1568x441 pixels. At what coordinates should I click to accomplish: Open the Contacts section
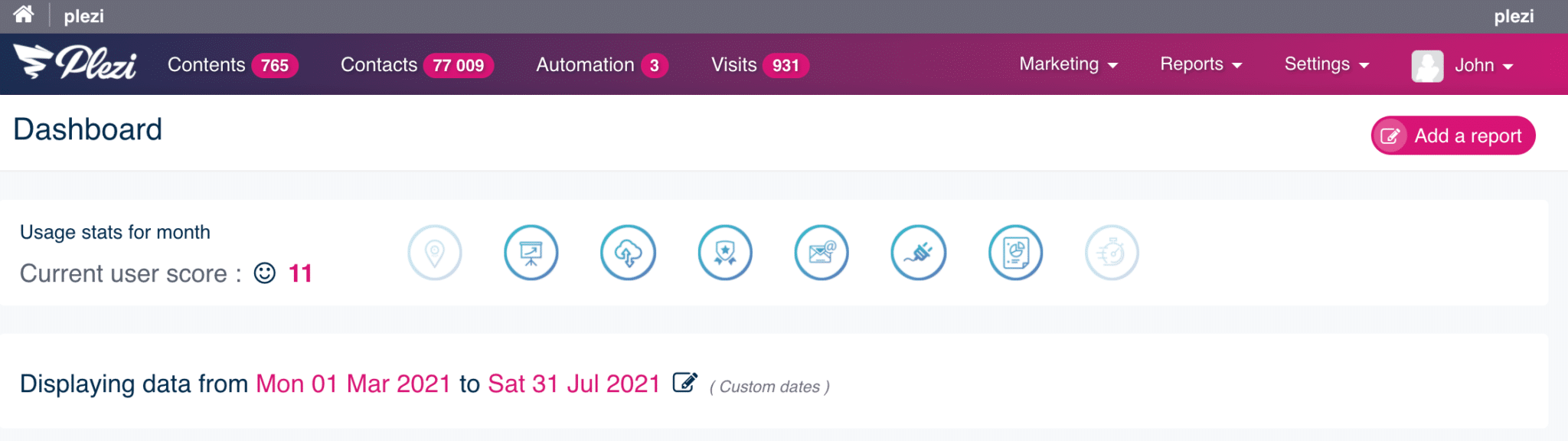point(417,65)
